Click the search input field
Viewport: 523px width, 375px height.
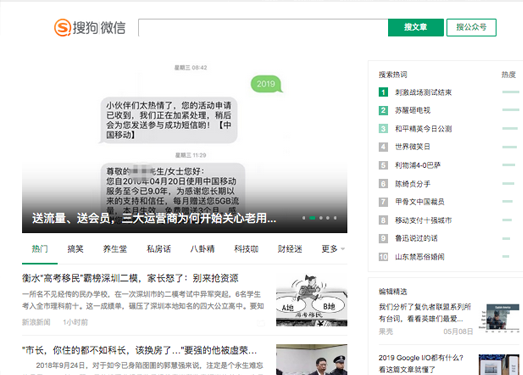[263, 27]
